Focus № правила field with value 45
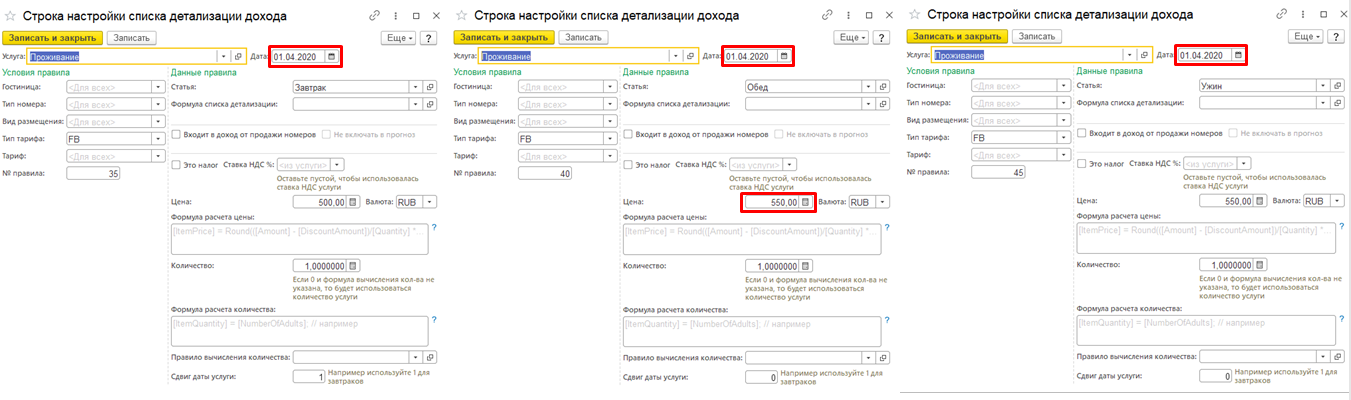Screen dimensions: 1351x400 pyautogui.click(x=1000, y=171)
